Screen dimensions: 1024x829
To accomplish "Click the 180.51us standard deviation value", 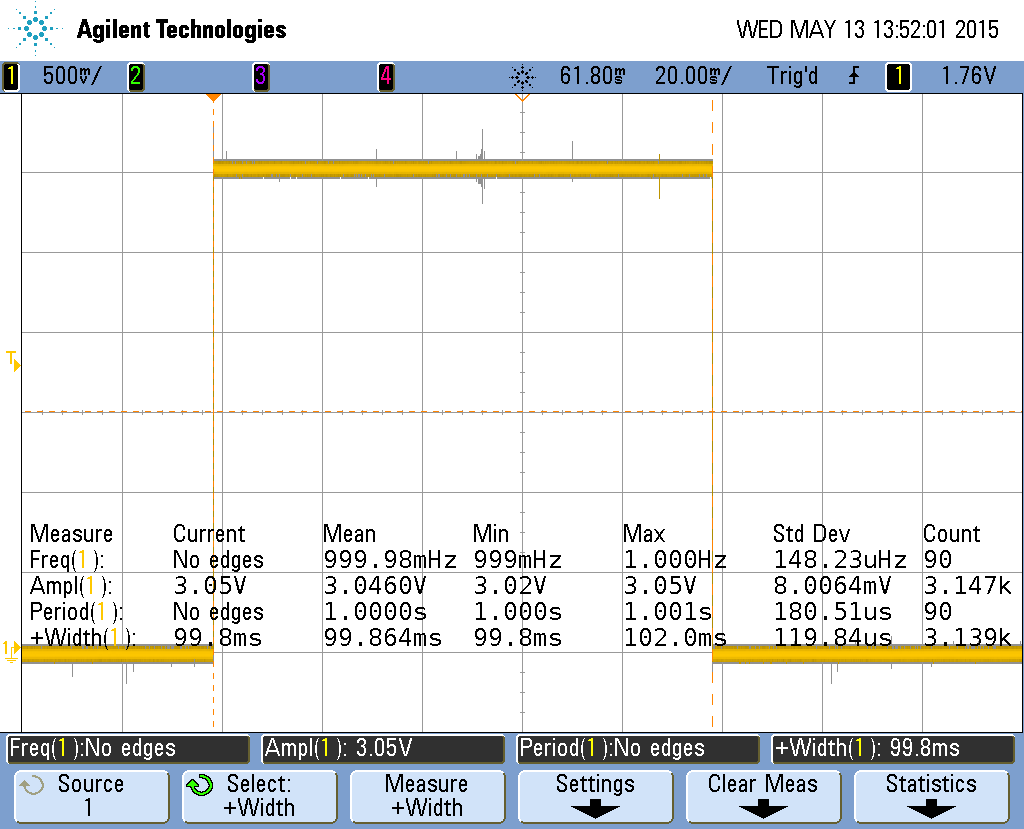I will (x=832, y=612).
